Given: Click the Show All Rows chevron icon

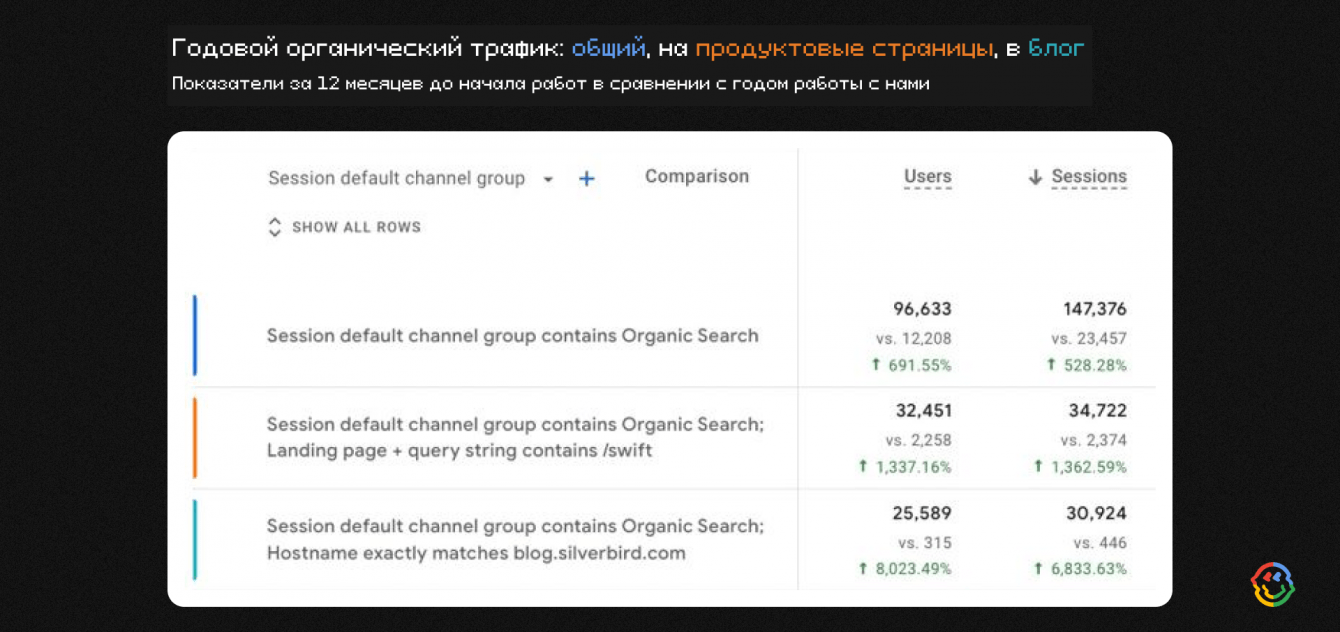Looking at the screenshot, I should point(275,227).
